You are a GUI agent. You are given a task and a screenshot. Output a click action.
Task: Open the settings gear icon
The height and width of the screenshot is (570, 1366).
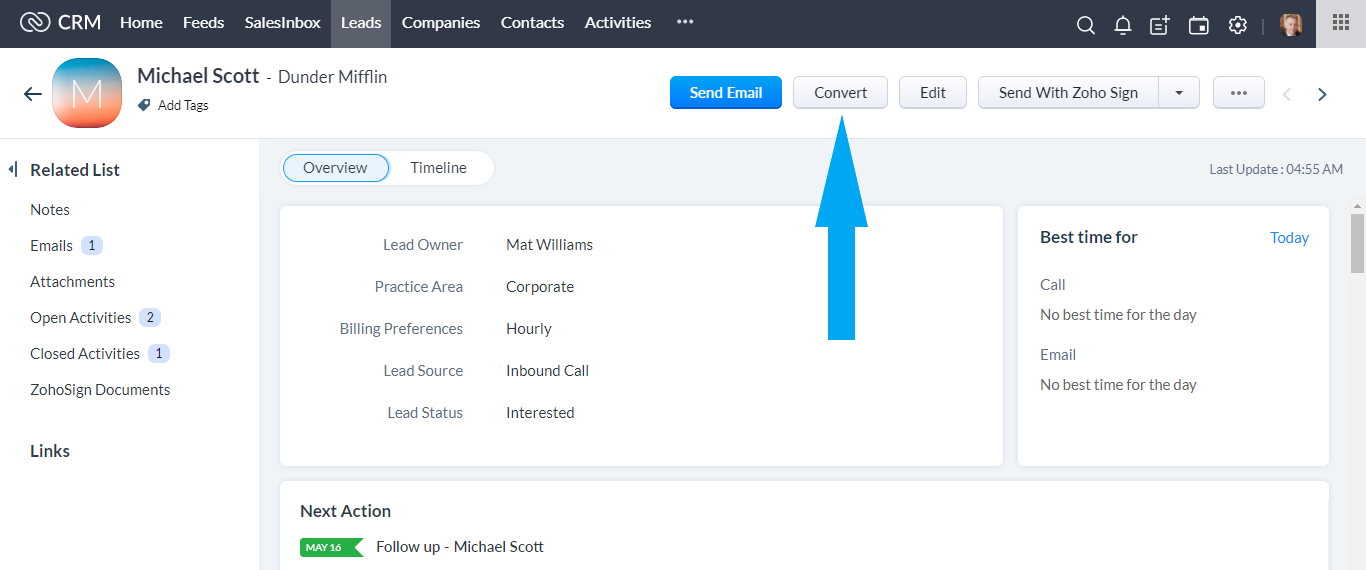click(1237, 25)
